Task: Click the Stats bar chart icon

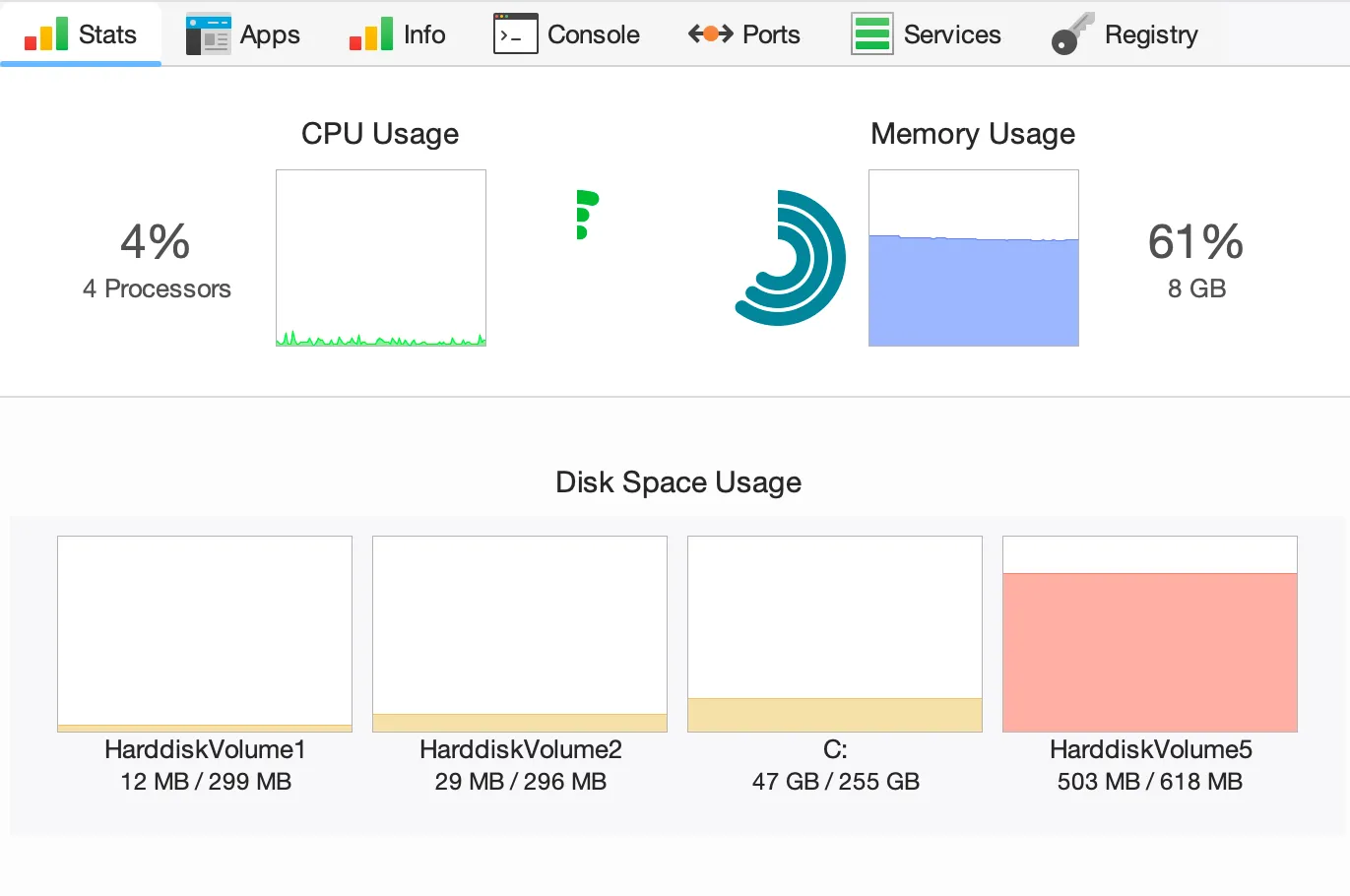Action: click(44, 33)
